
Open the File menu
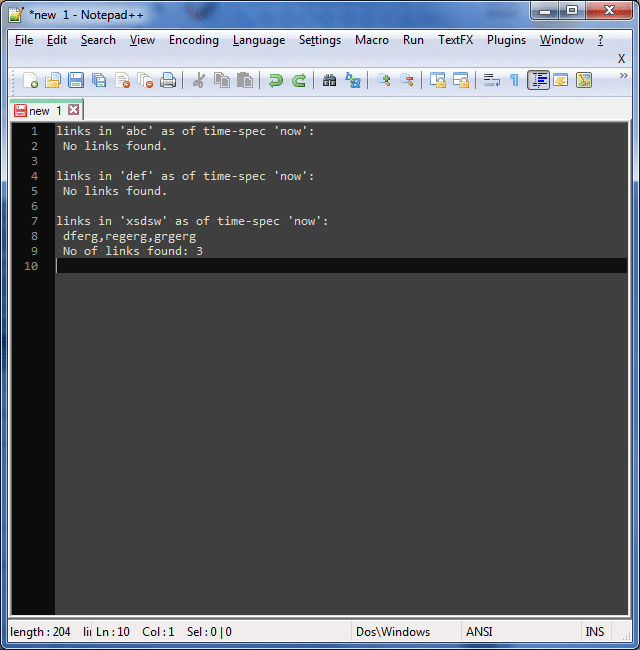(x=24, y=40)
